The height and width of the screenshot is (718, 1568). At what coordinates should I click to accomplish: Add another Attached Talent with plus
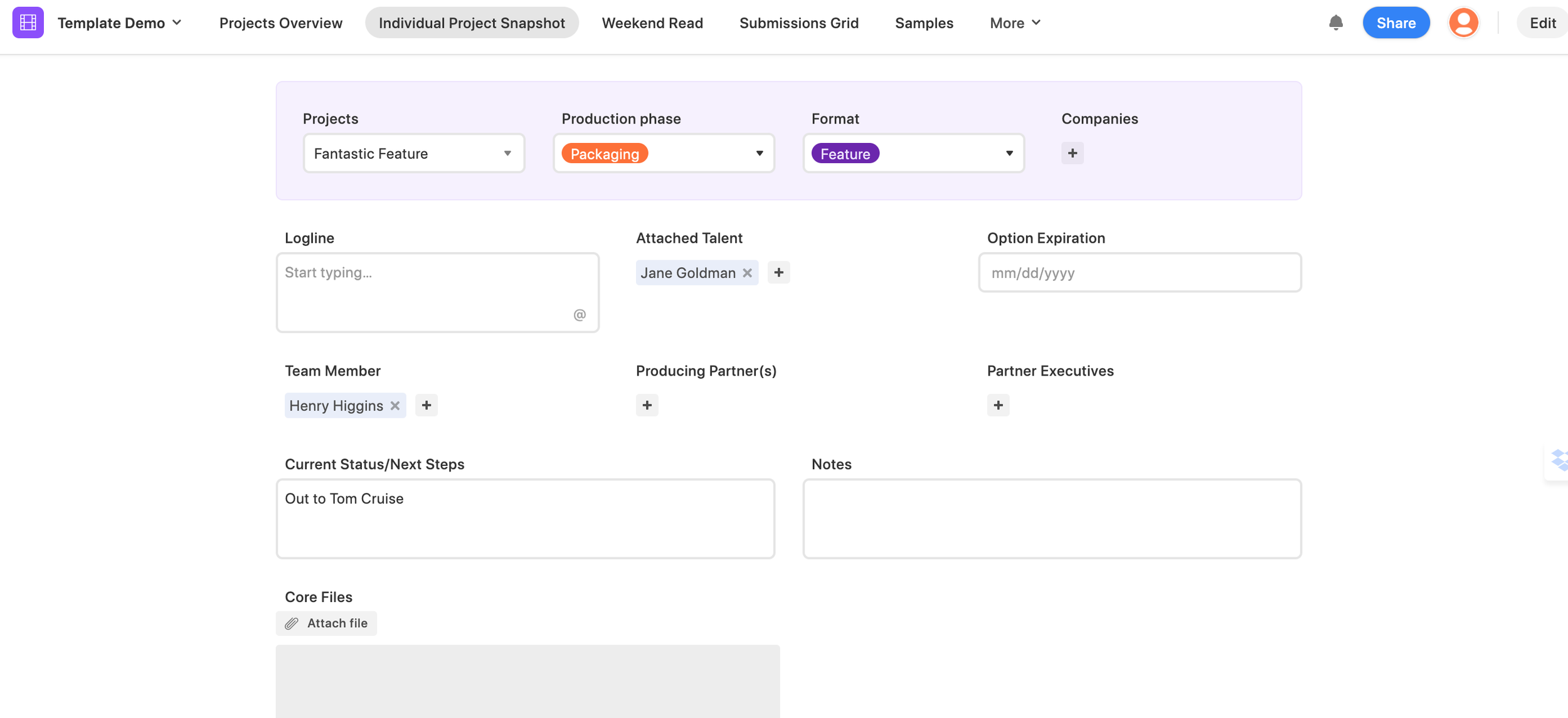[x=778, y=273]
